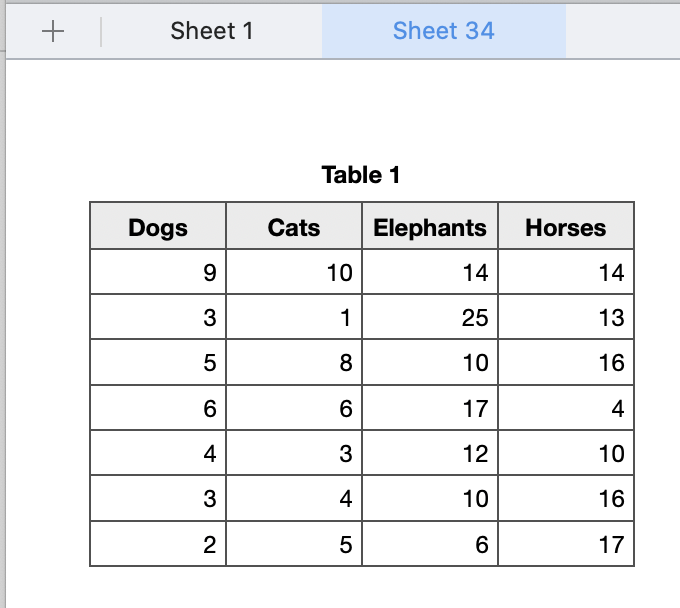Select the Elephants cell with value 17
The image size is (680, 608).
(x=430, y=408)
